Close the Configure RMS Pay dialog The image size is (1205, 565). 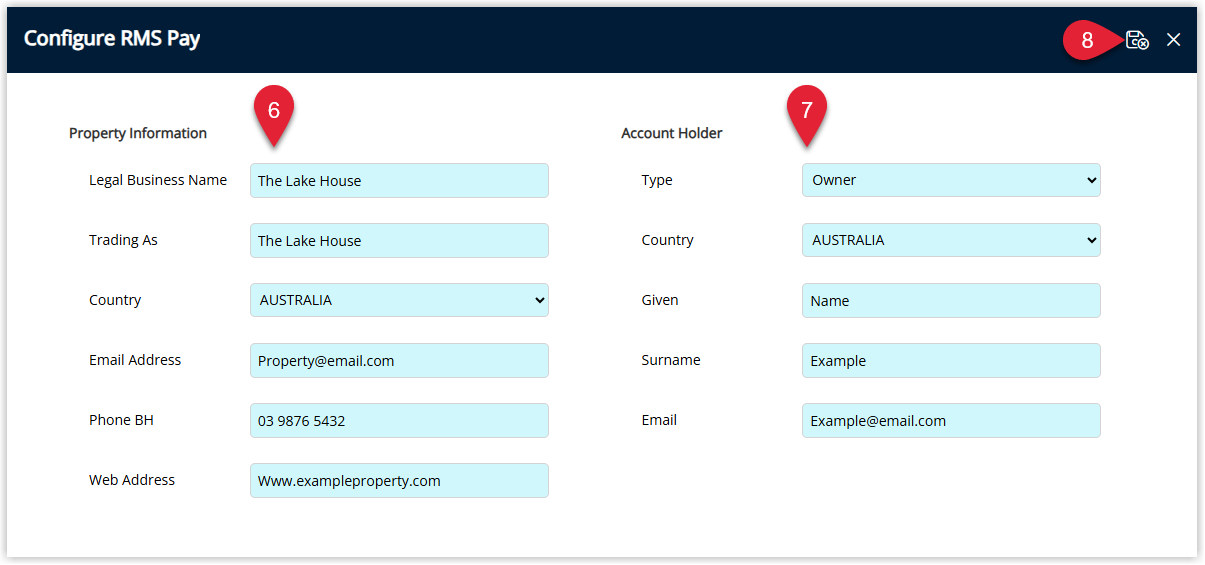click(1174, 40)
